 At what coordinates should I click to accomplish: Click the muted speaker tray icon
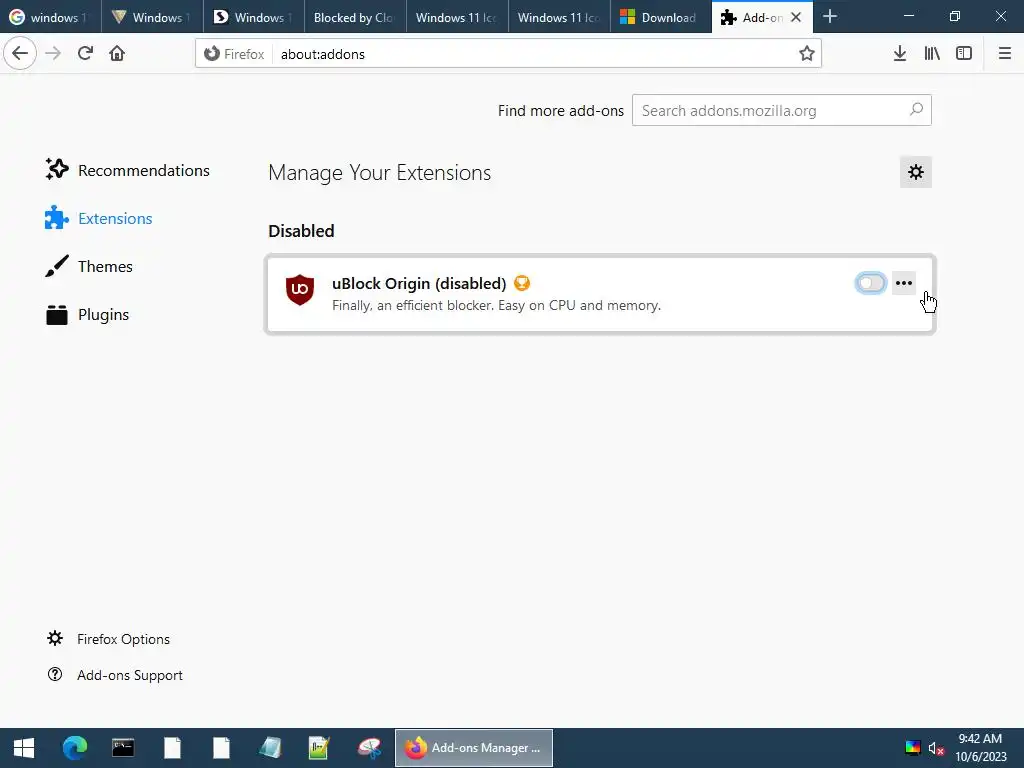[x=936, y=748]
